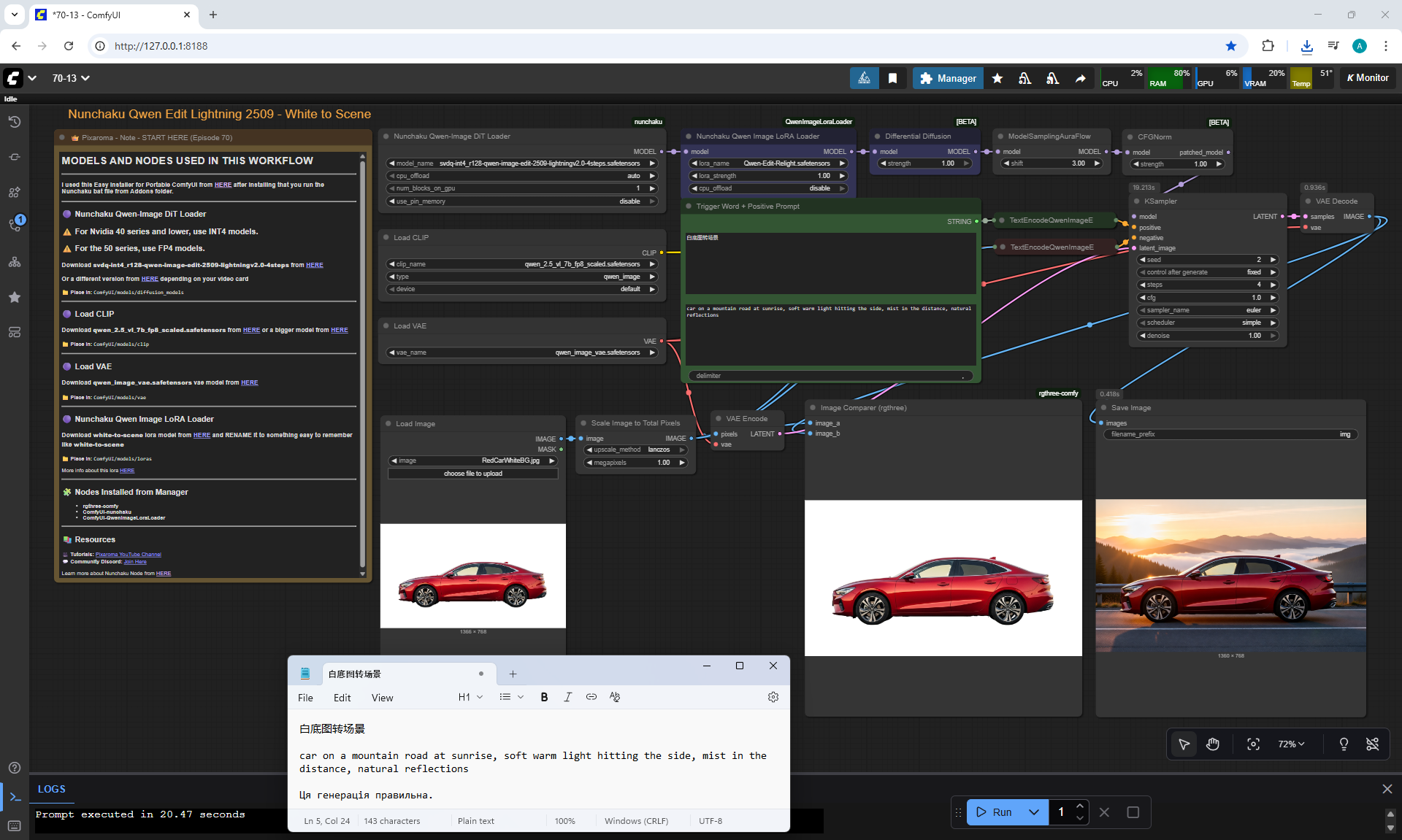Image resolution: width=1402 pixels, height=840 pixels.
Task: Open Notepad's Edit menu
Action: pos(342,698)
